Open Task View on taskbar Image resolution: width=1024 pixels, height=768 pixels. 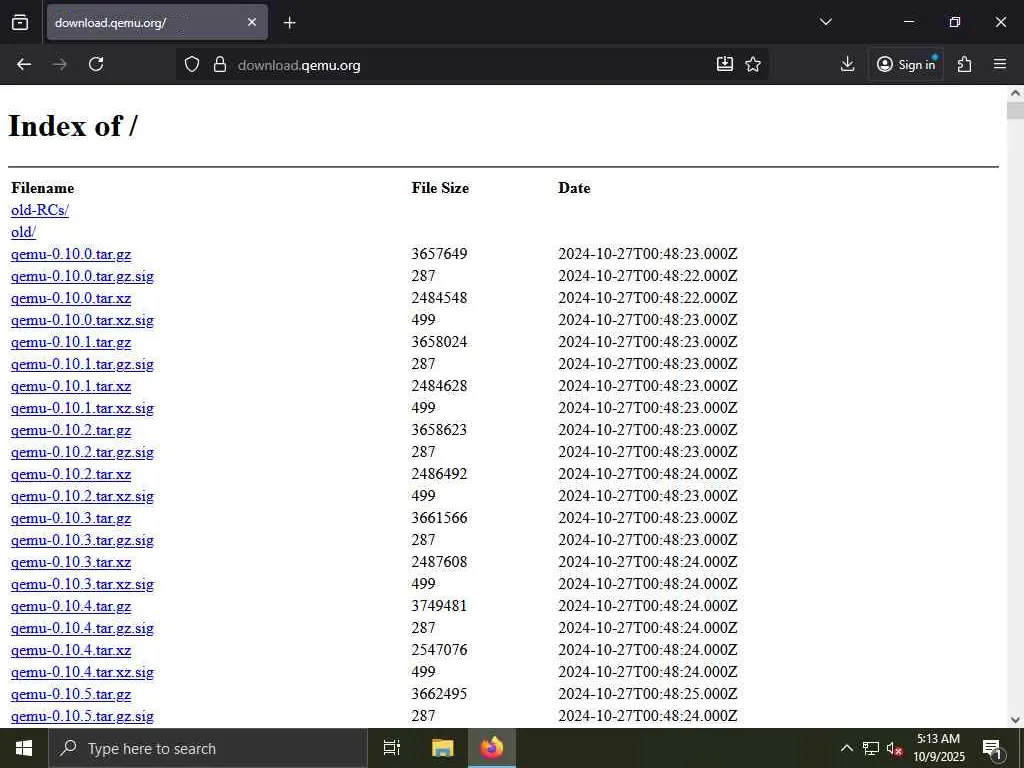coord(392,748)
